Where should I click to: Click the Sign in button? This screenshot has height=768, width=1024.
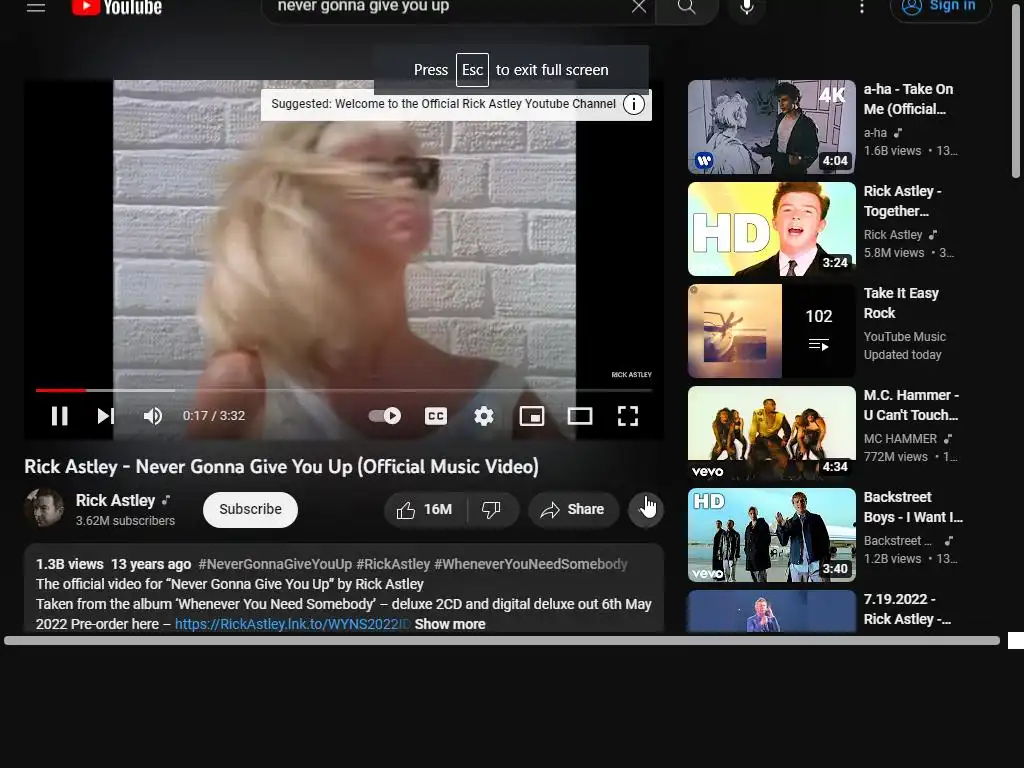point(940,7)
